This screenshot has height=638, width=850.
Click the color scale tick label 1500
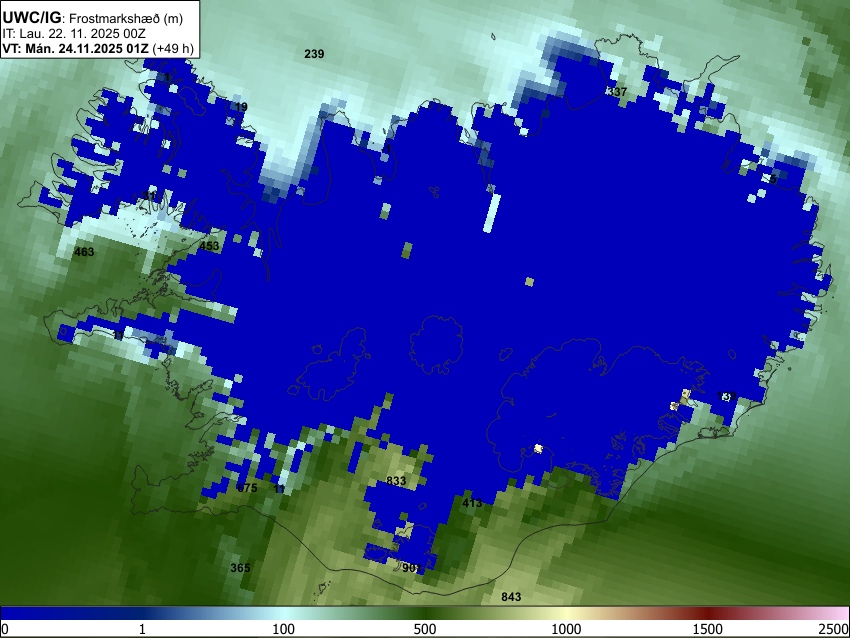708,629
